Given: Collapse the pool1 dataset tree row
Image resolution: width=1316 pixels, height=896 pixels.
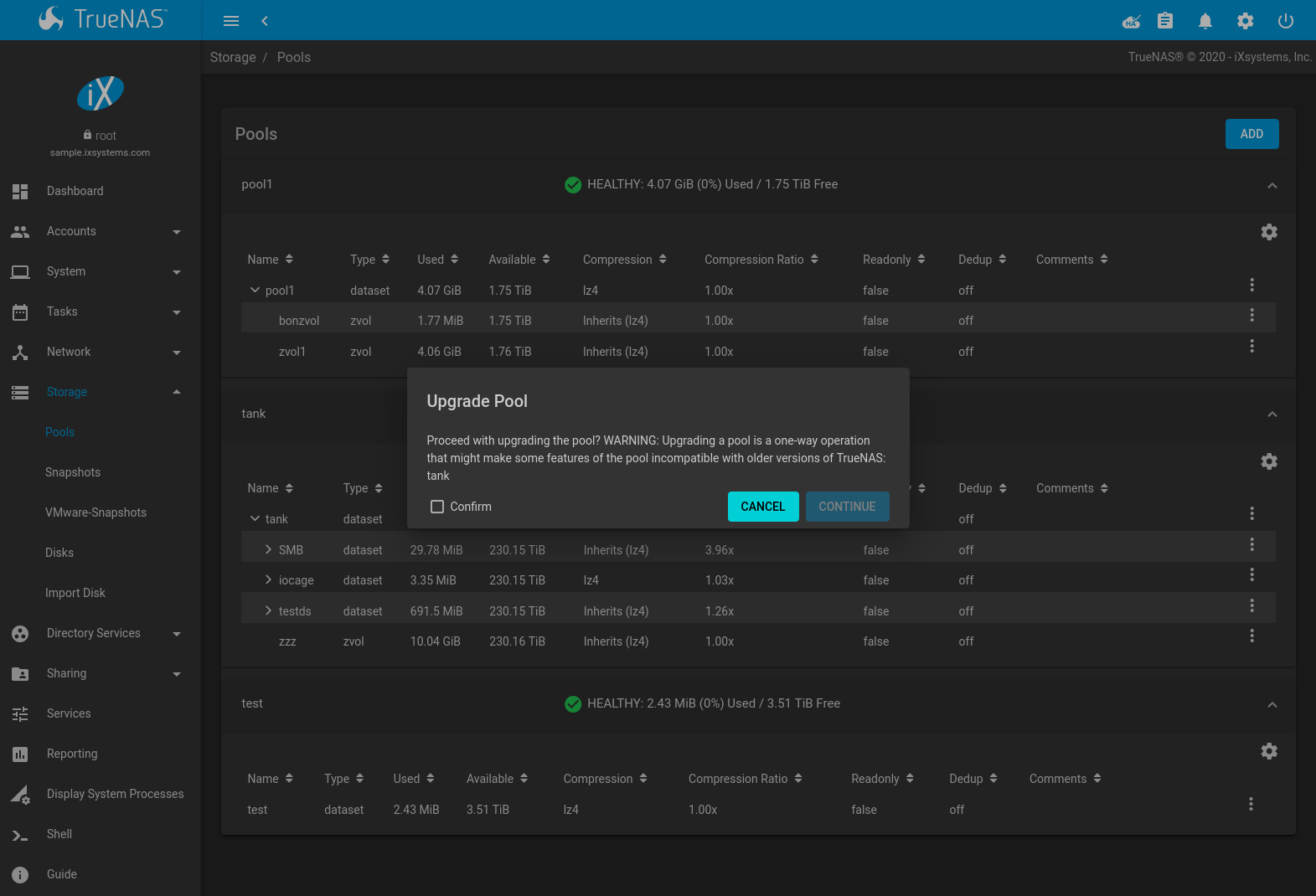Looking at the screenshot, I should pos(255,290).
